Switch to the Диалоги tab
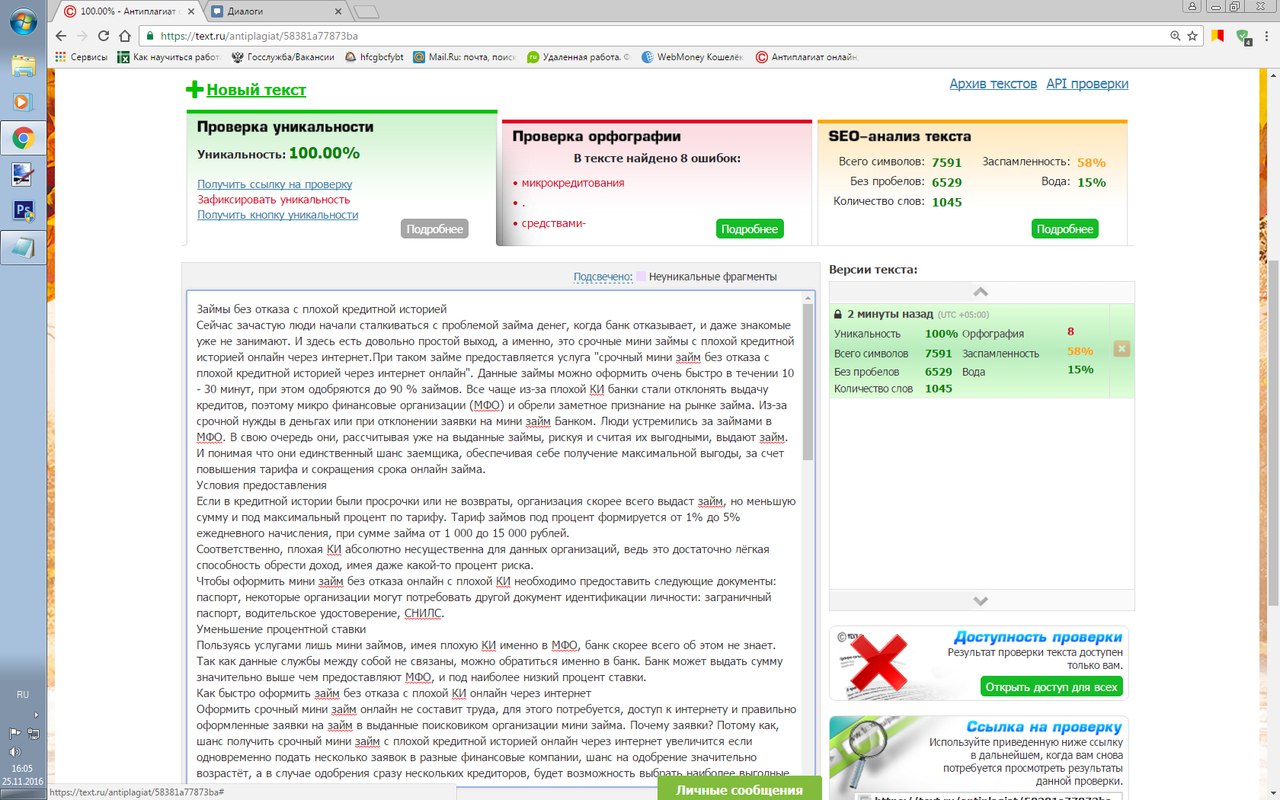 [275, 12]
